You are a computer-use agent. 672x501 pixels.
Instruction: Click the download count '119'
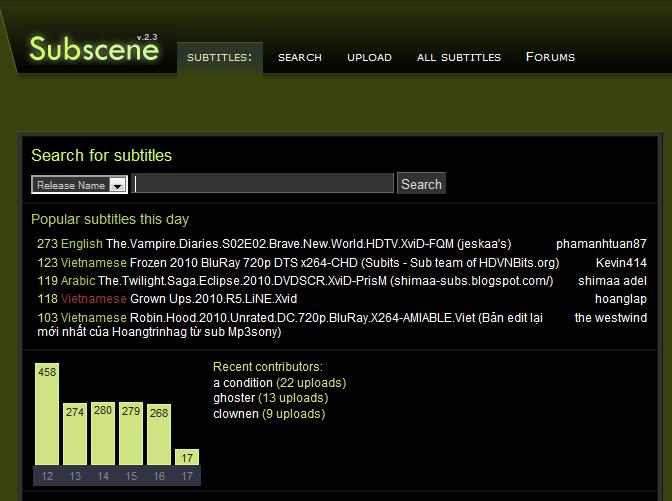tap(47, 281)
